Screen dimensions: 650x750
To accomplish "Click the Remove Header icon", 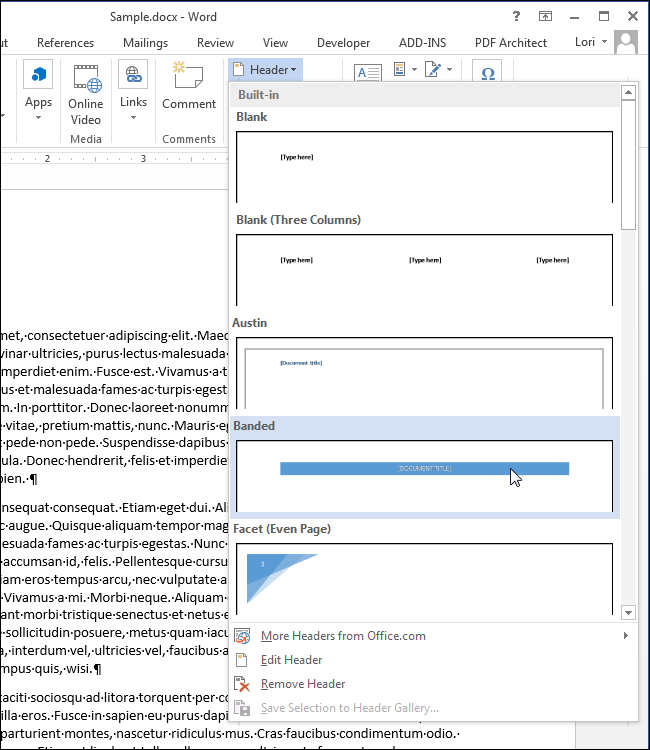I will [242, 684].
